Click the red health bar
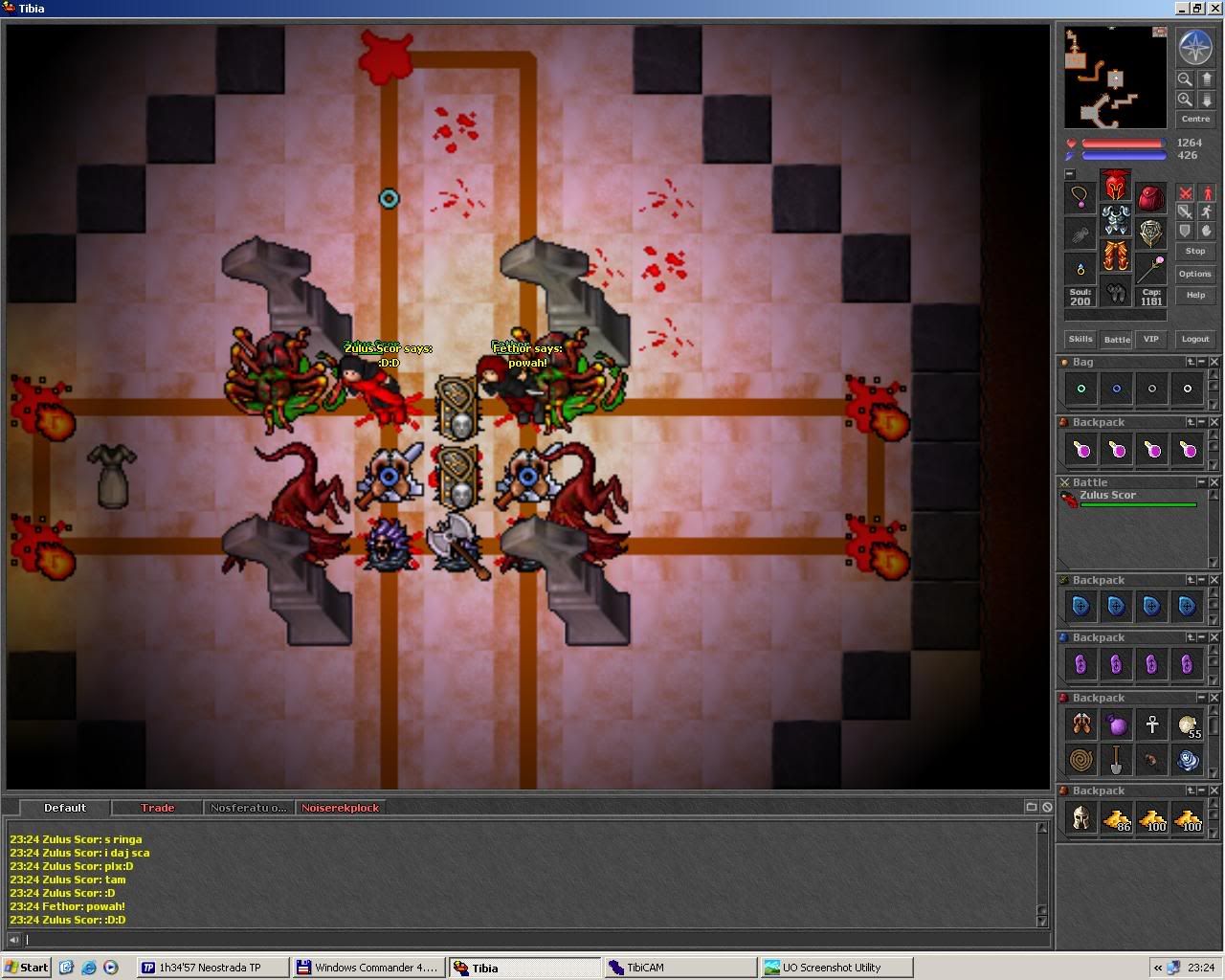The height and width of the screenshot is (980, 1225). coord(1124,144)
